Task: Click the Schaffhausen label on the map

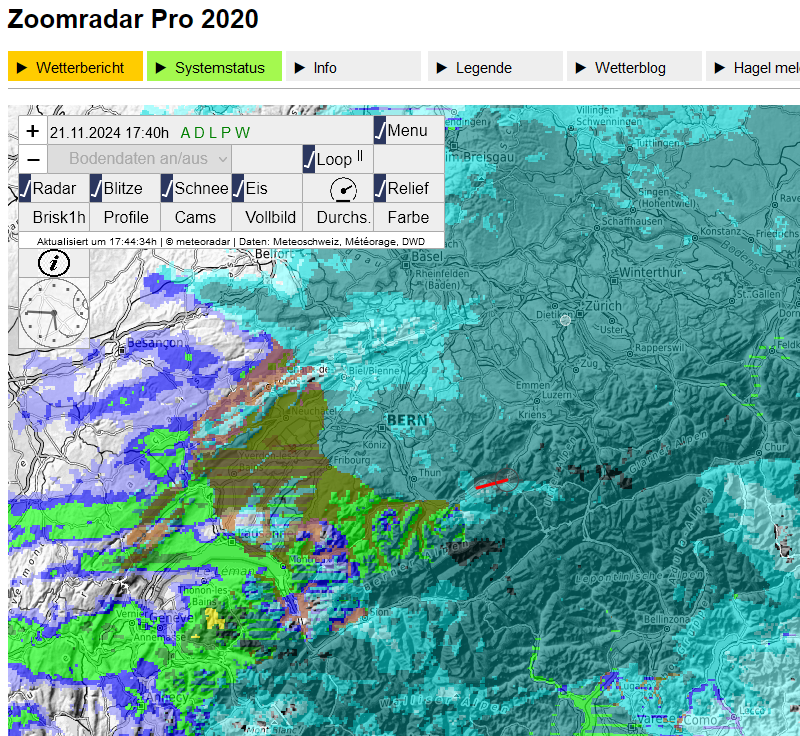Action: point(632,221)
